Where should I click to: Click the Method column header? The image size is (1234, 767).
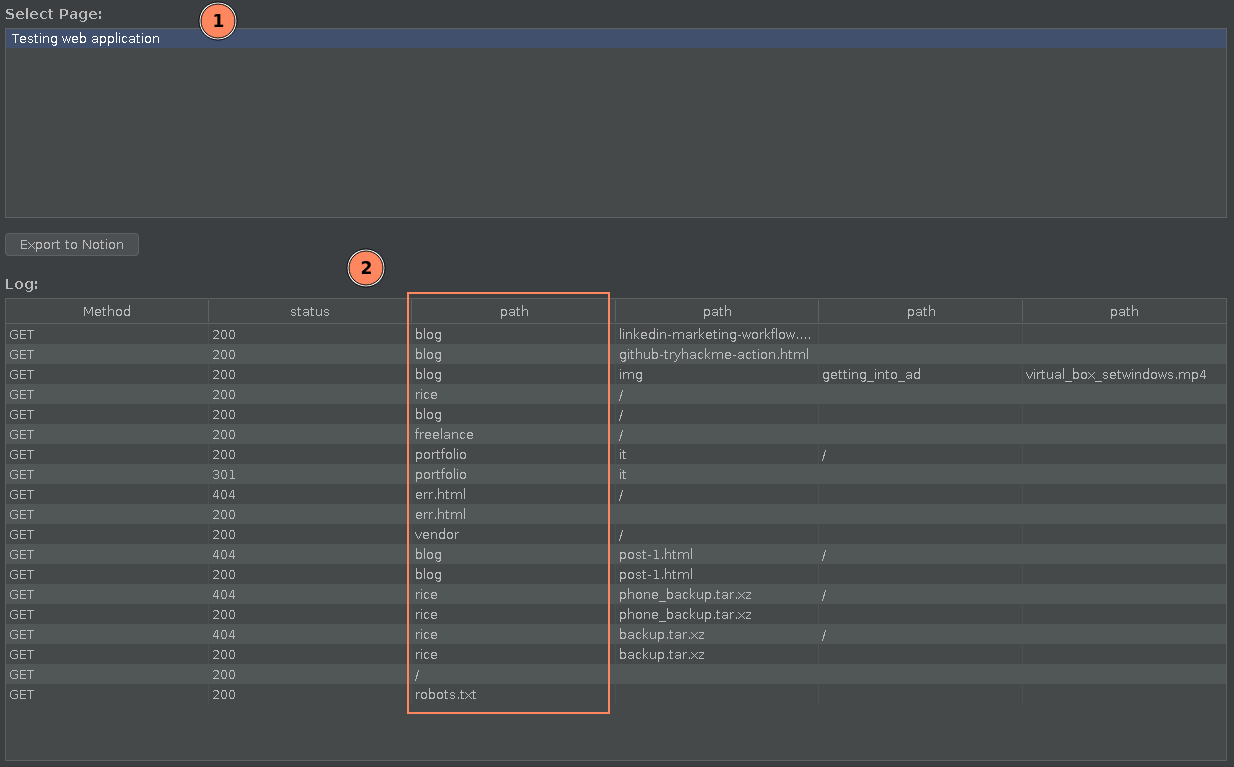pos(107,312)
